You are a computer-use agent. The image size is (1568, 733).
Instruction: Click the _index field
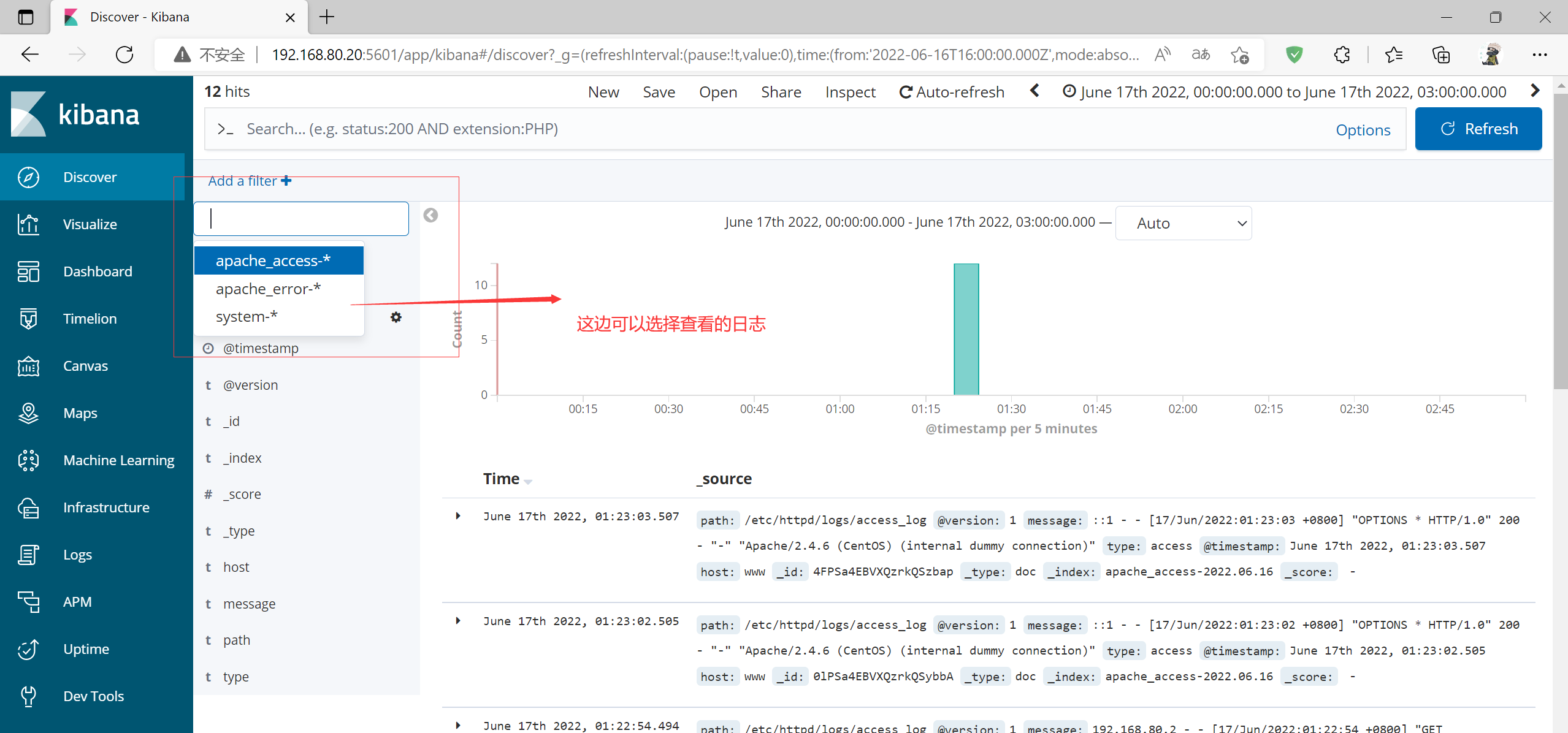coord(242,458)
